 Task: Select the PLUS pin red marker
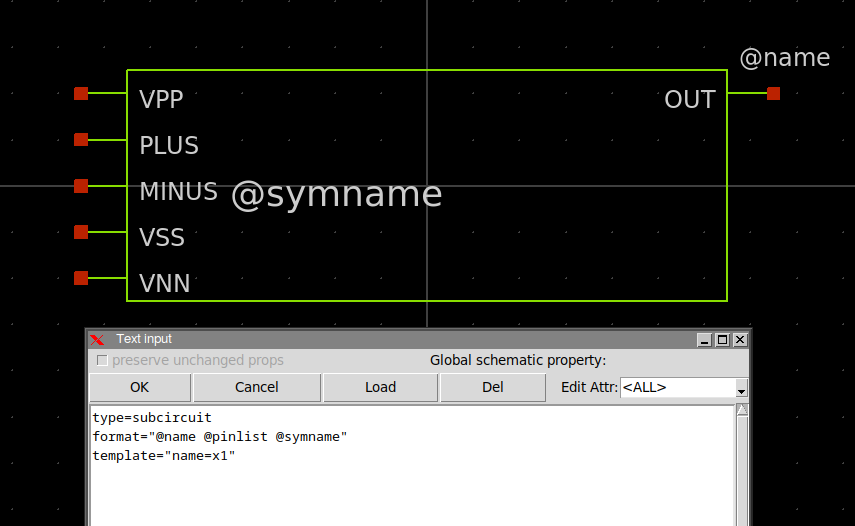pyautogui.click(x=81, y=140)
